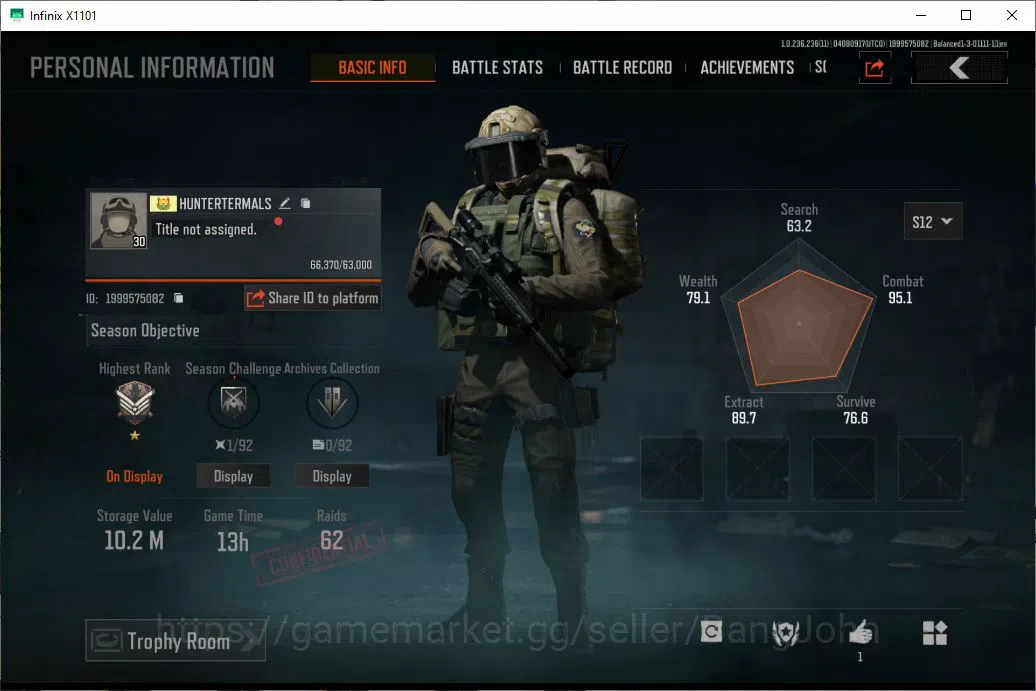
Task: Click the thumbs-up like icon
Action: (x=860, y=633)
